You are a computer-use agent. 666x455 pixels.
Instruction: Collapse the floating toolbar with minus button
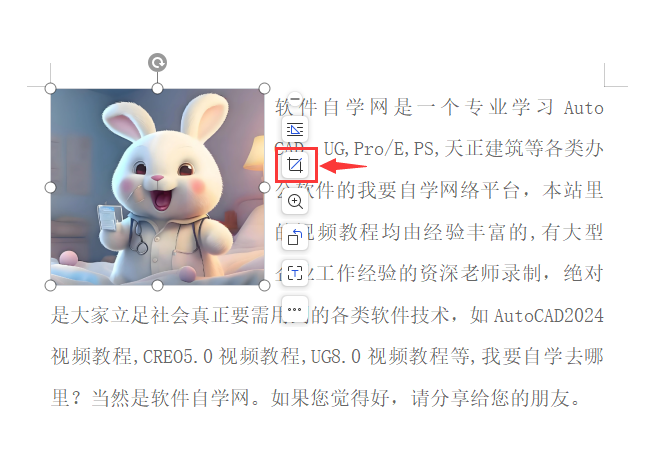[295, 99]
